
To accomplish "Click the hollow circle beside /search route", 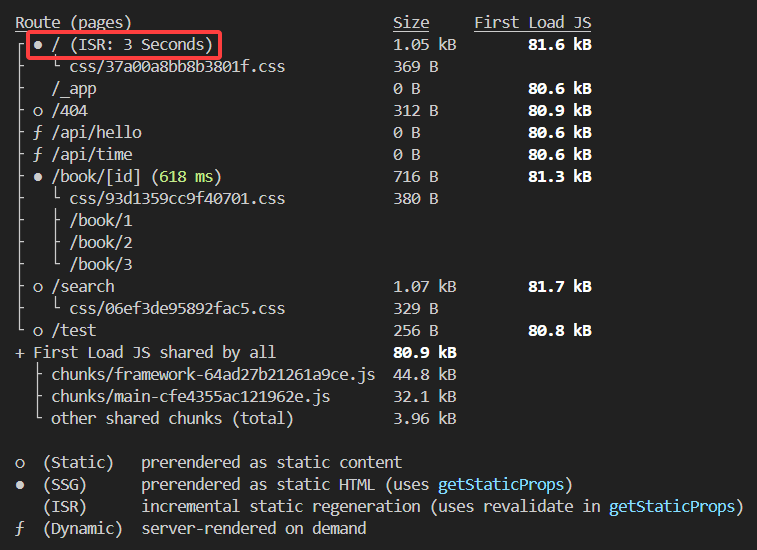I will (x=38, y=287).
